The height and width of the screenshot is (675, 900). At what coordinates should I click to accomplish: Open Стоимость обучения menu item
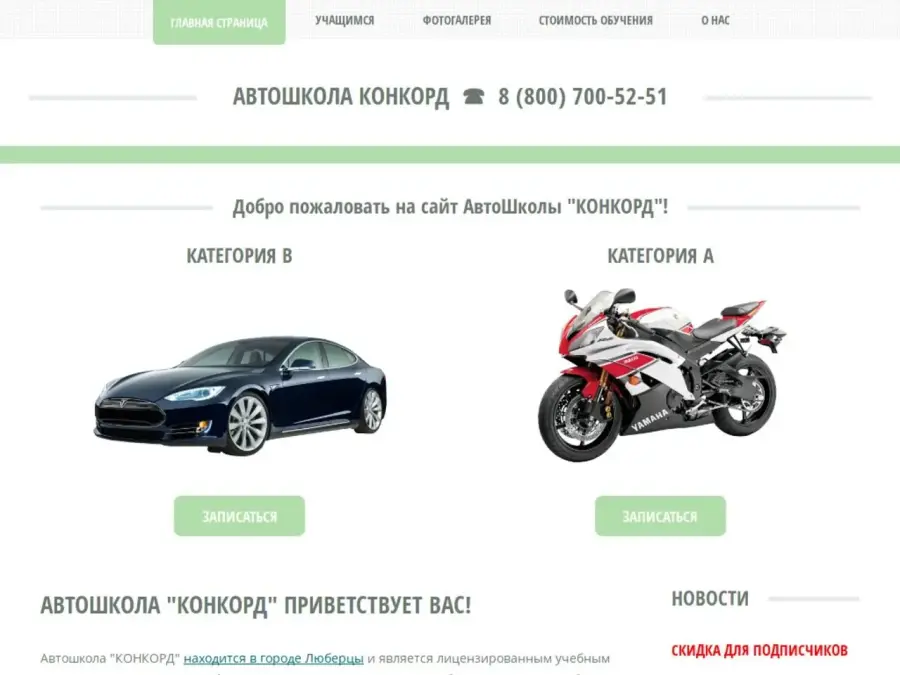[595, 20]
